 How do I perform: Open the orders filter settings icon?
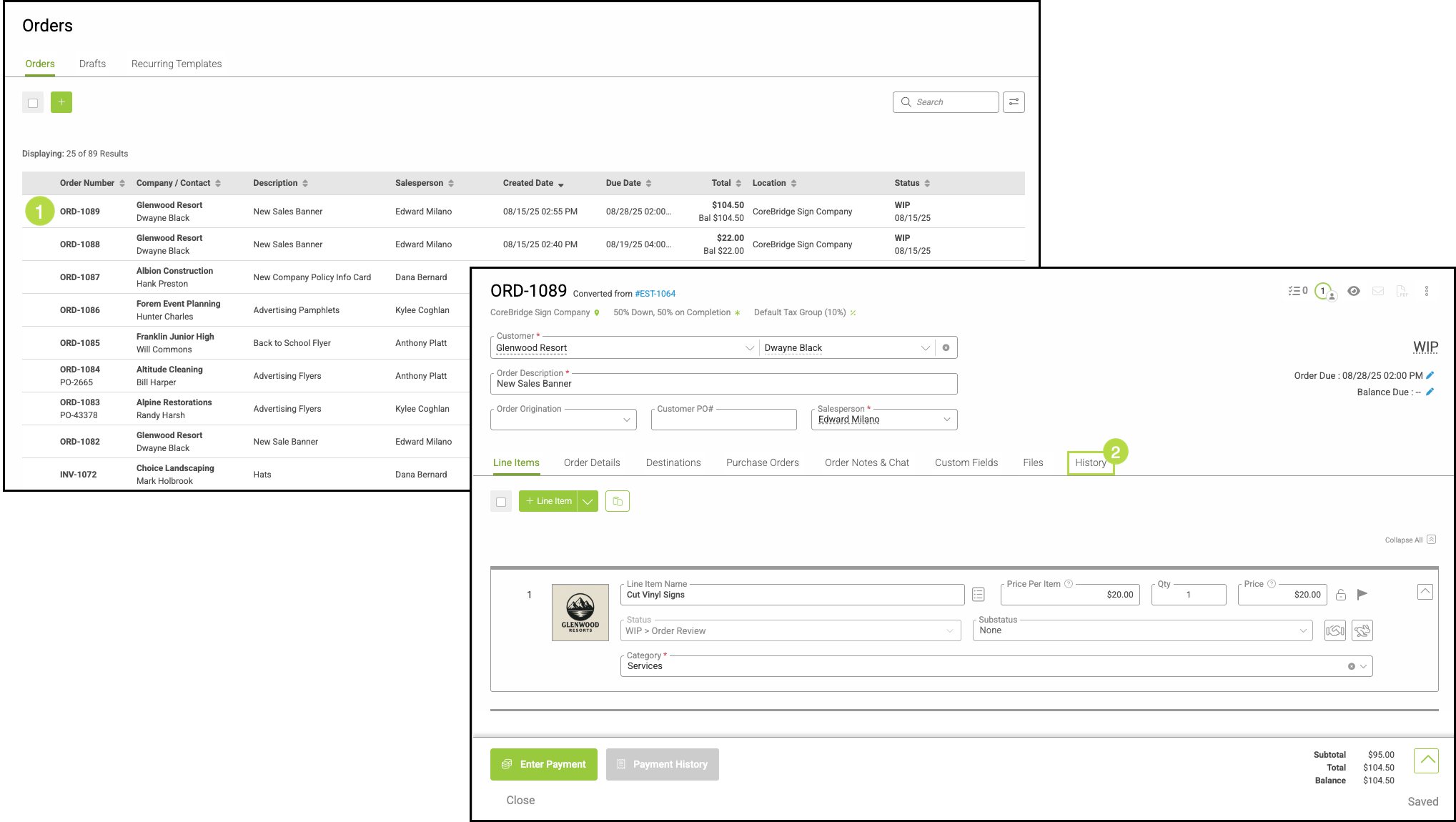(x=1013, y=102)
